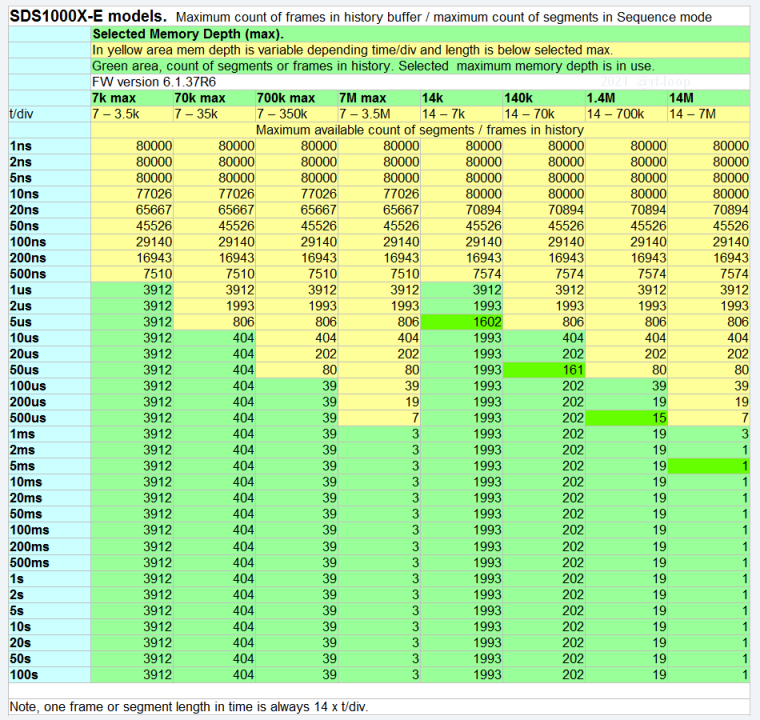The height and width of the screenshot is (720, 760).
Task: Click the '14 – 70k' range cell
Action: [x=544, y=114]
